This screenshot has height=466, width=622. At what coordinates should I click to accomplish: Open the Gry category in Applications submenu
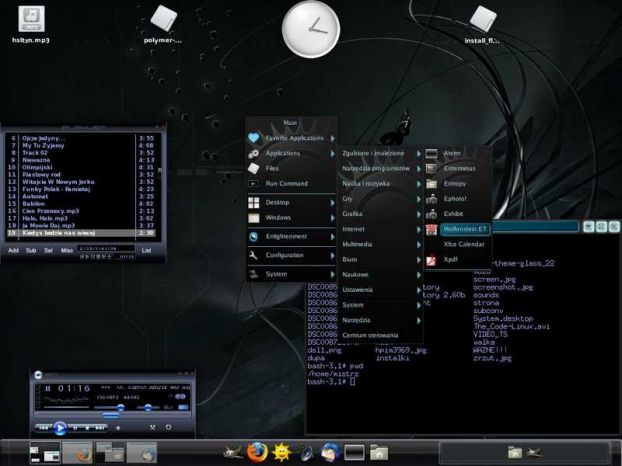(x=380, y=199)
